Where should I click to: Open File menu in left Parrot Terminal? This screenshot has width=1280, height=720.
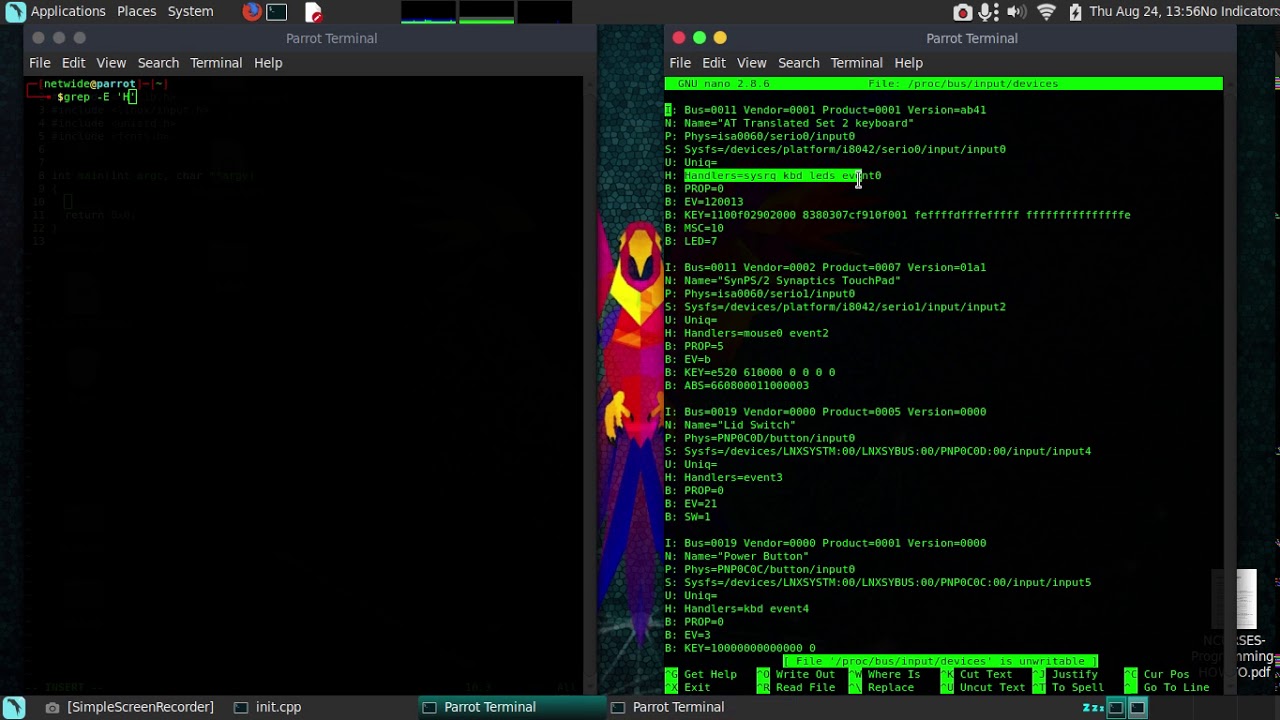(x=40, y=63)
